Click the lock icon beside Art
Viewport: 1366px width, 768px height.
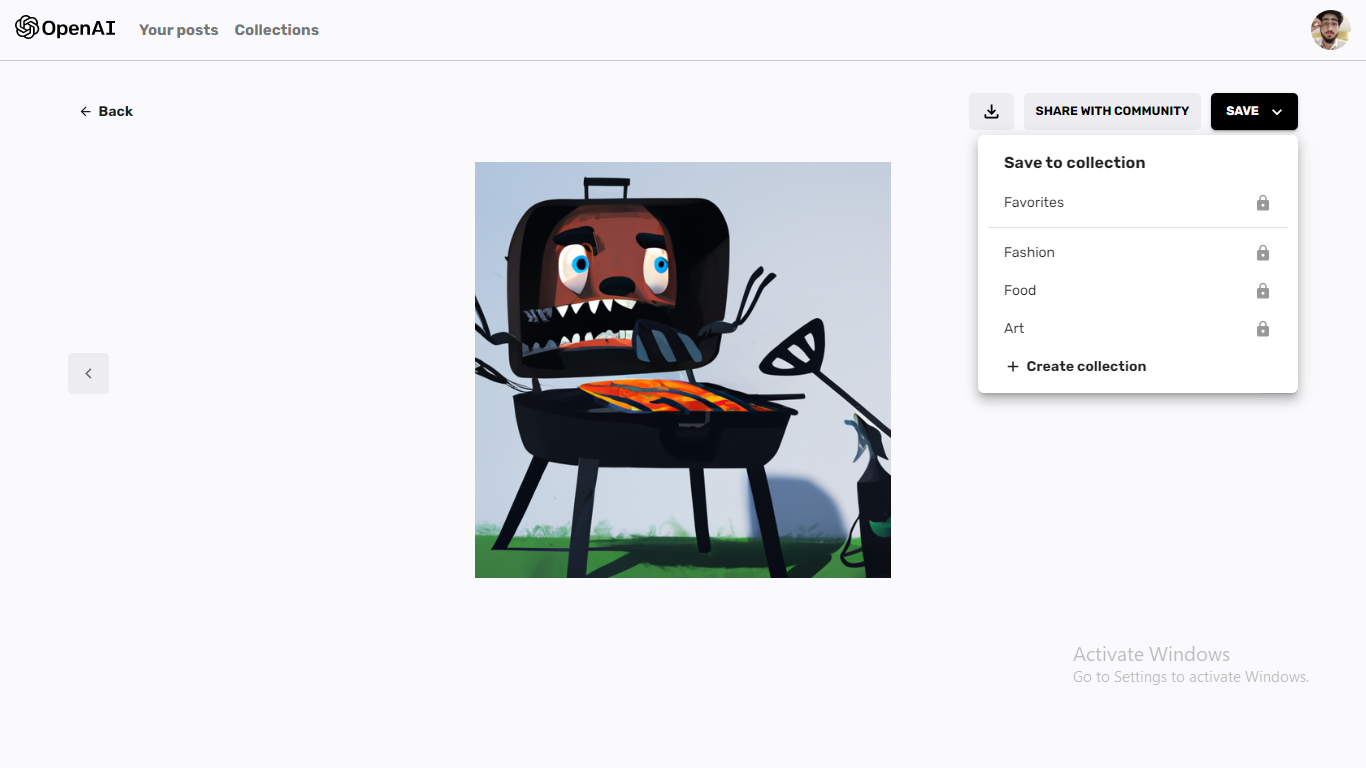(1263, 329)
